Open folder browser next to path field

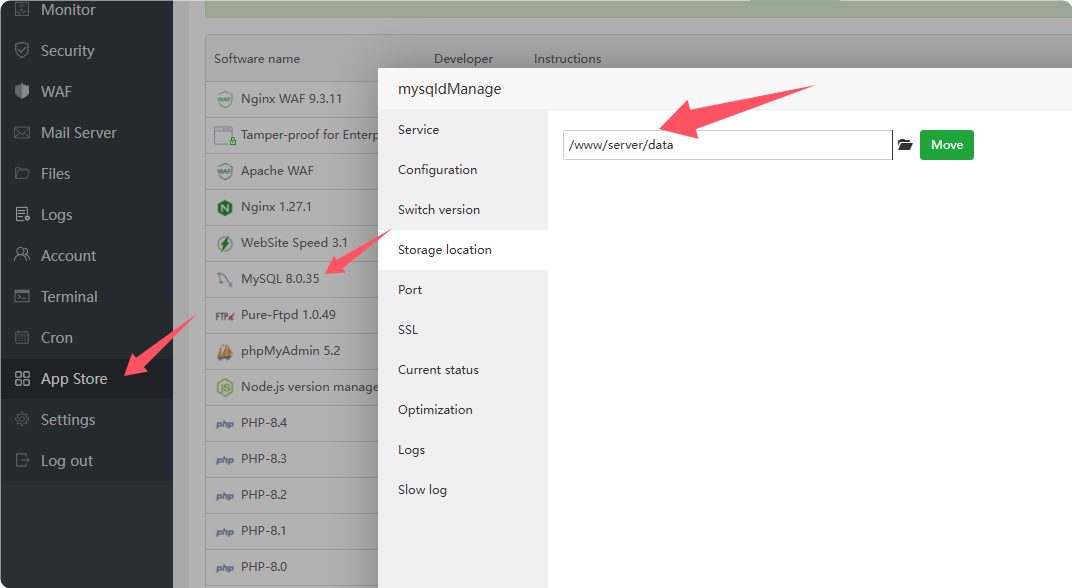pos(905,145)
